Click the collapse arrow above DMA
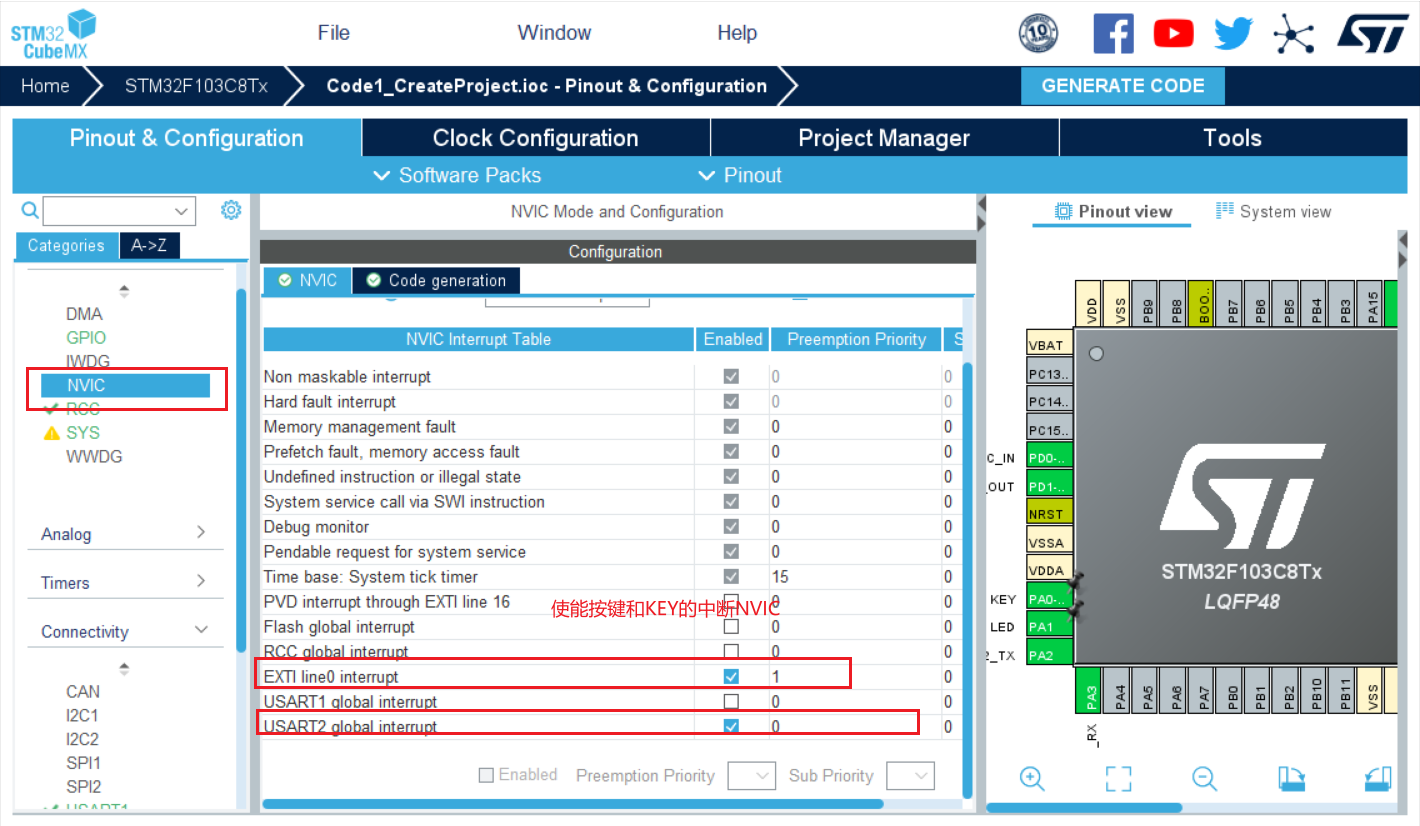Image resolution: width=1420 pixels, height=826 pixels. click(x=124, y=291)
